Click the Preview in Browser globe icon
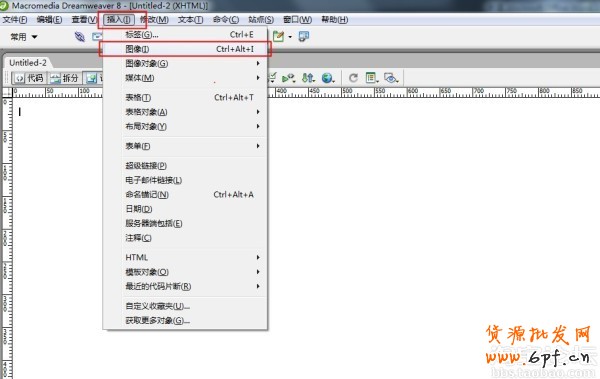The height and width of the screenshot is (379, 600). tap(328, 78)
